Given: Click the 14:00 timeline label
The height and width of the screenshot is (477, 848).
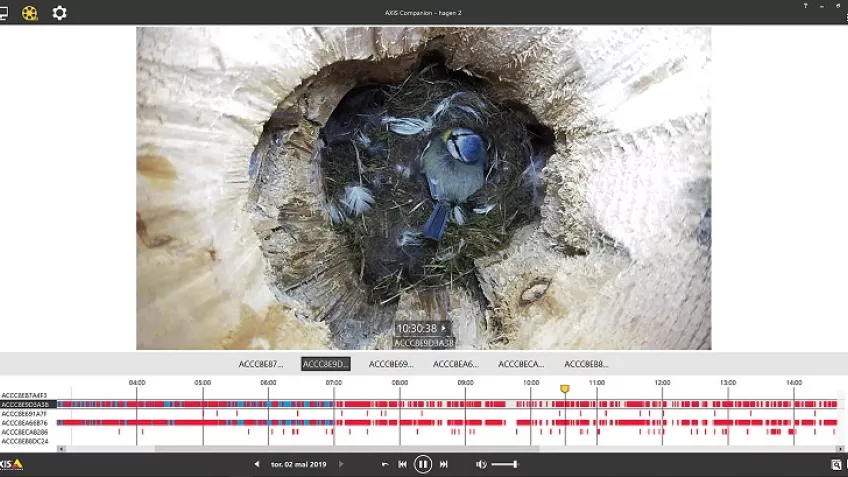Looking at the screenshot, I should tap(794, 382).
